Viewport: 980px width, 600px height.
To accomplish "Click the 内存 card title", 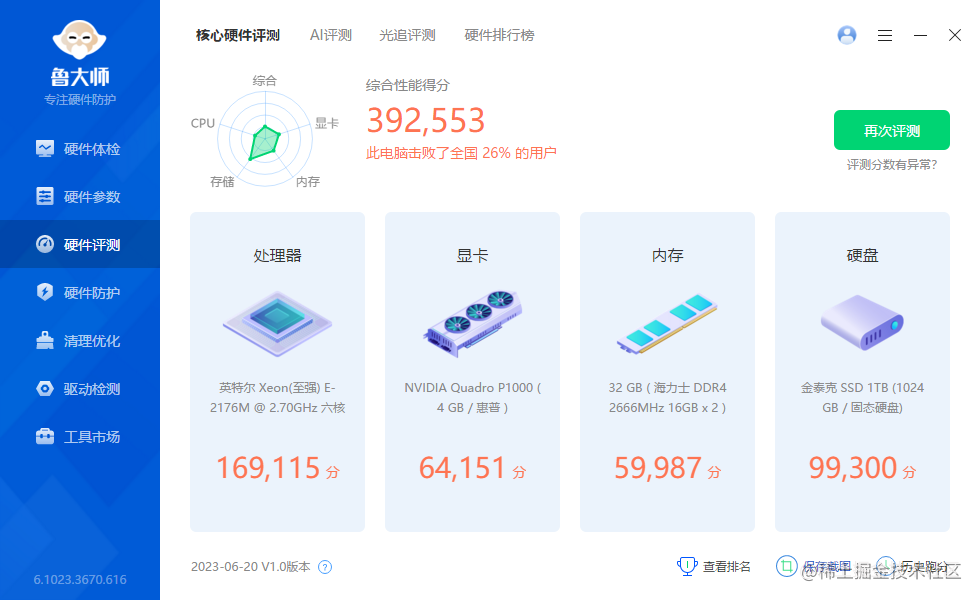I will (668, 256).
